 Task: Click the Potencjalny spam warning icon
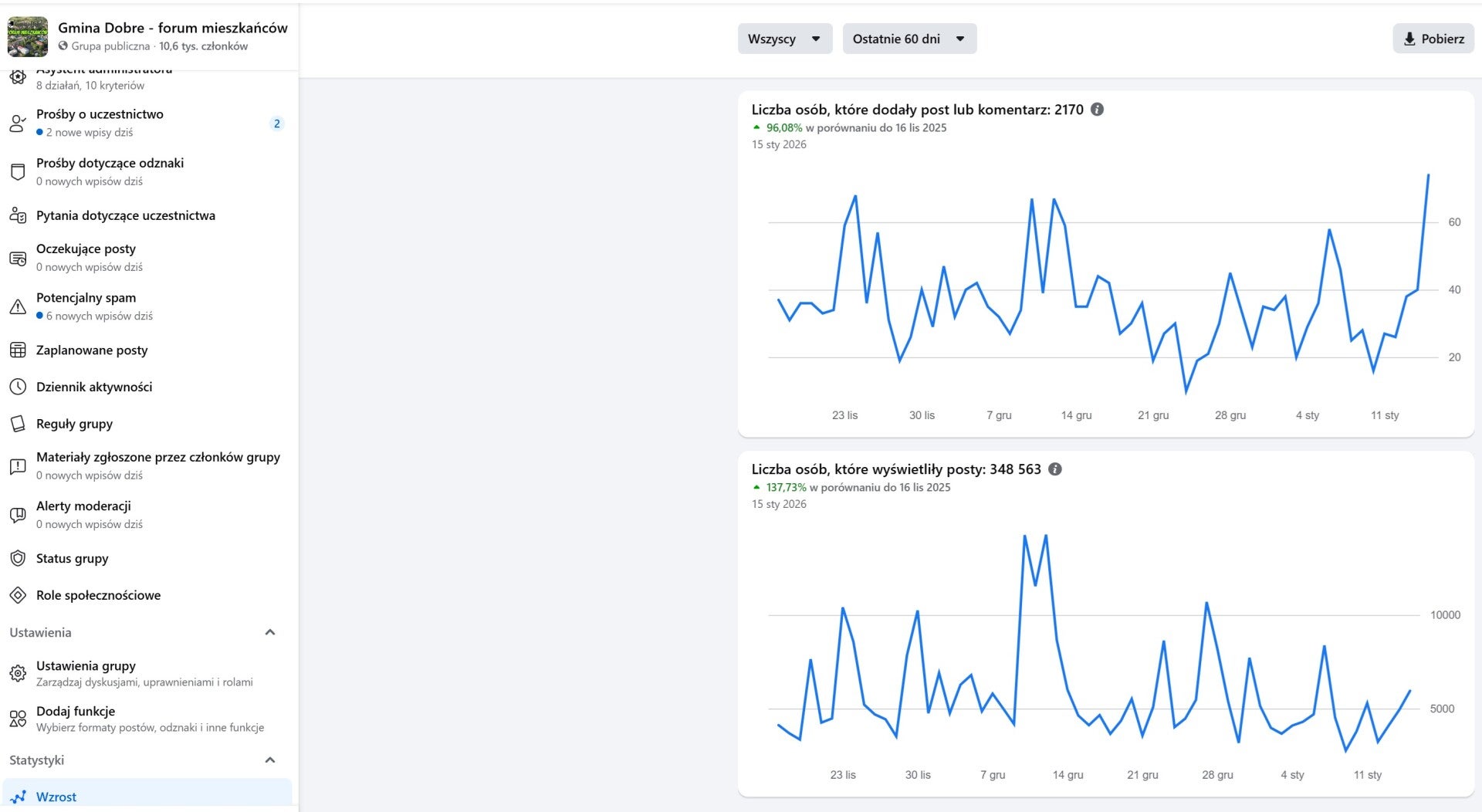(x=18, y=306)
